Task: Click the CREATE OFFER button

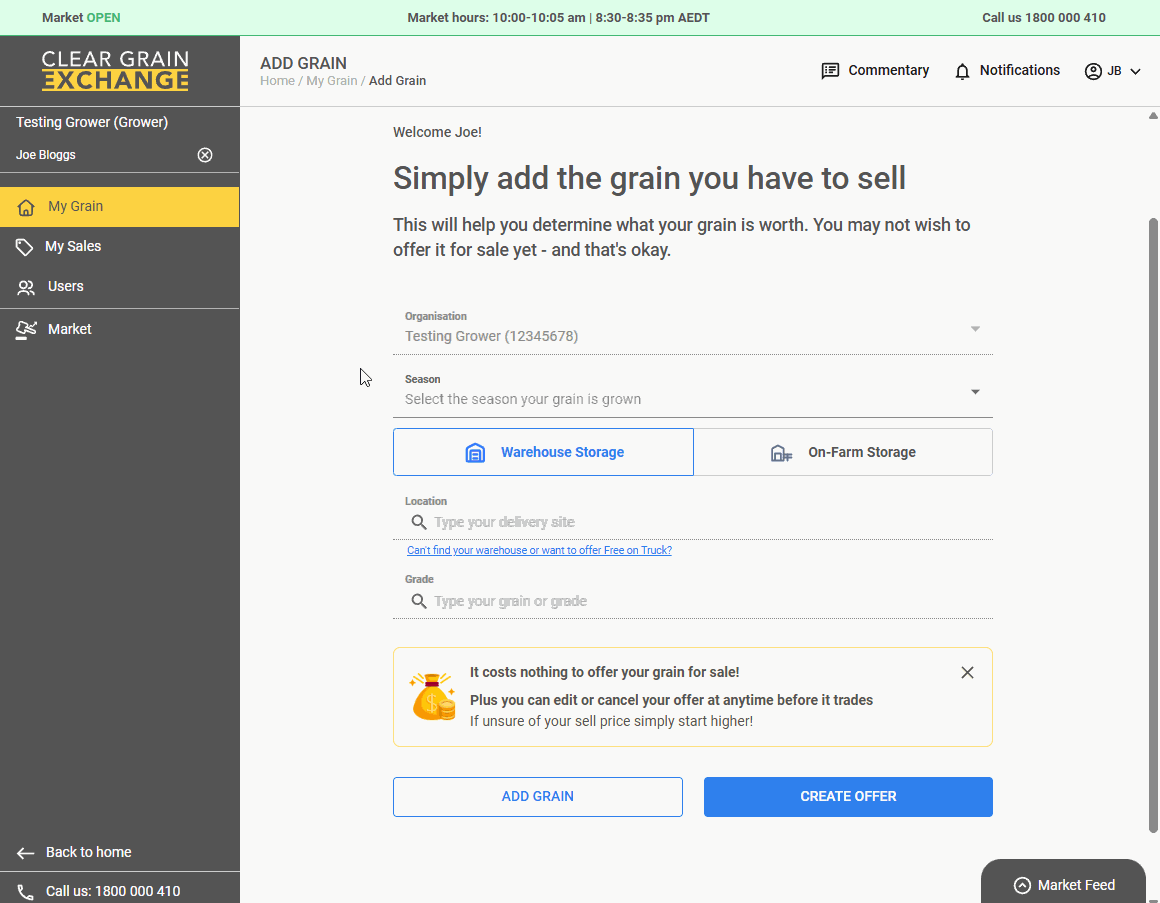Action: [848, 797]
